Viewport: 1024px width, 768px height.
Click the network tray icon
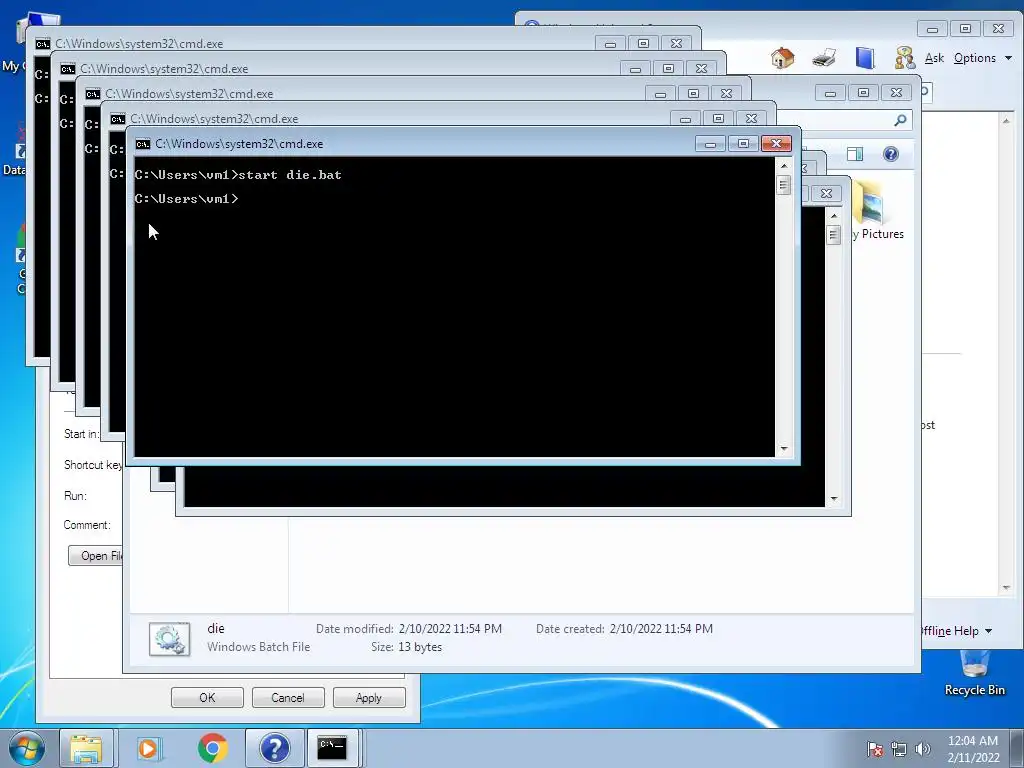click(x=899, y=749)
